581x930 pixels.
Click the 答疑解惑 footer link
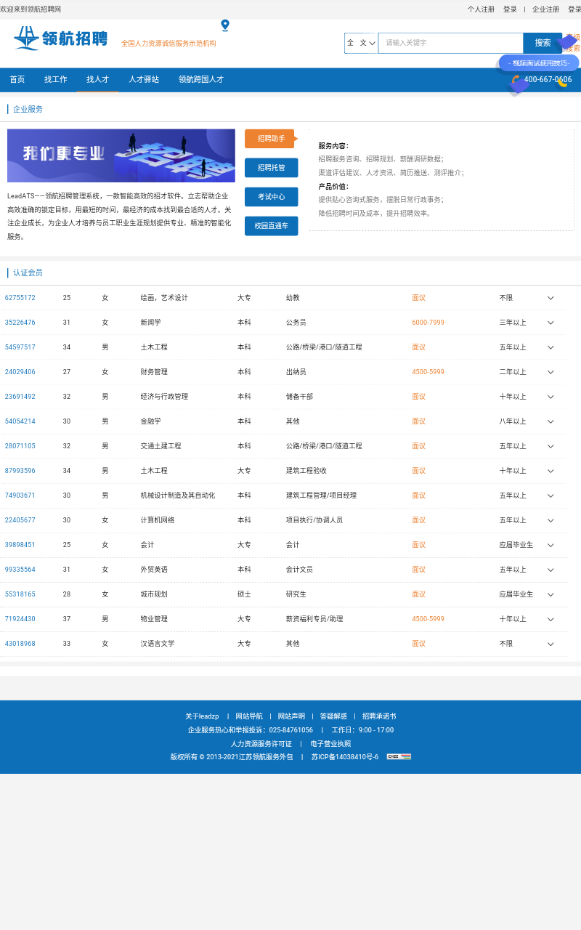(334, 716)
